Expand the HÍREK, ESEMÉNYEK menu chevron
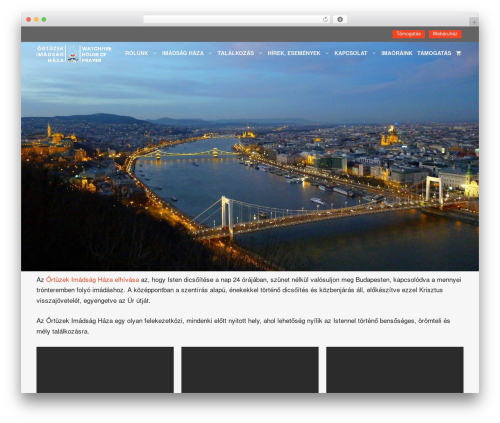This screenshot has height=423, width=500. coord(327,53)
